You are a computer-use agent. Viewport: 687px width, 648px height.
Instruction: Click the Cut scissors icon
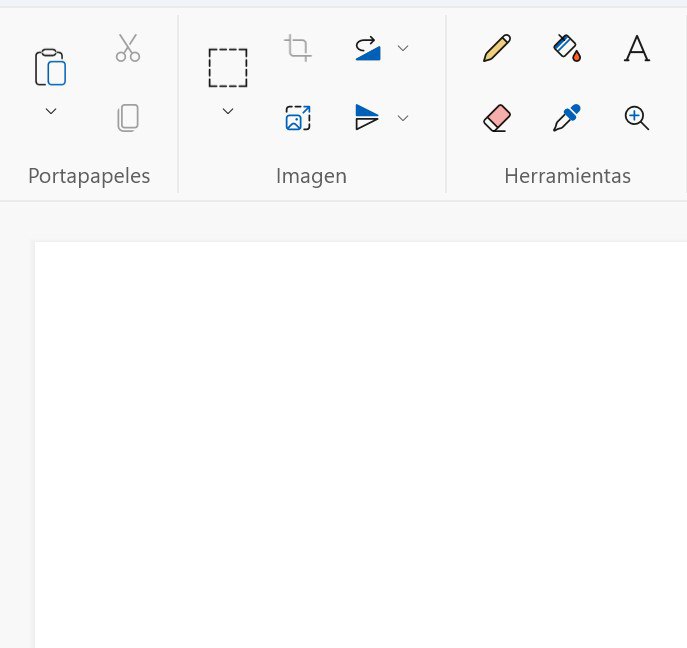tap(128, 48)
